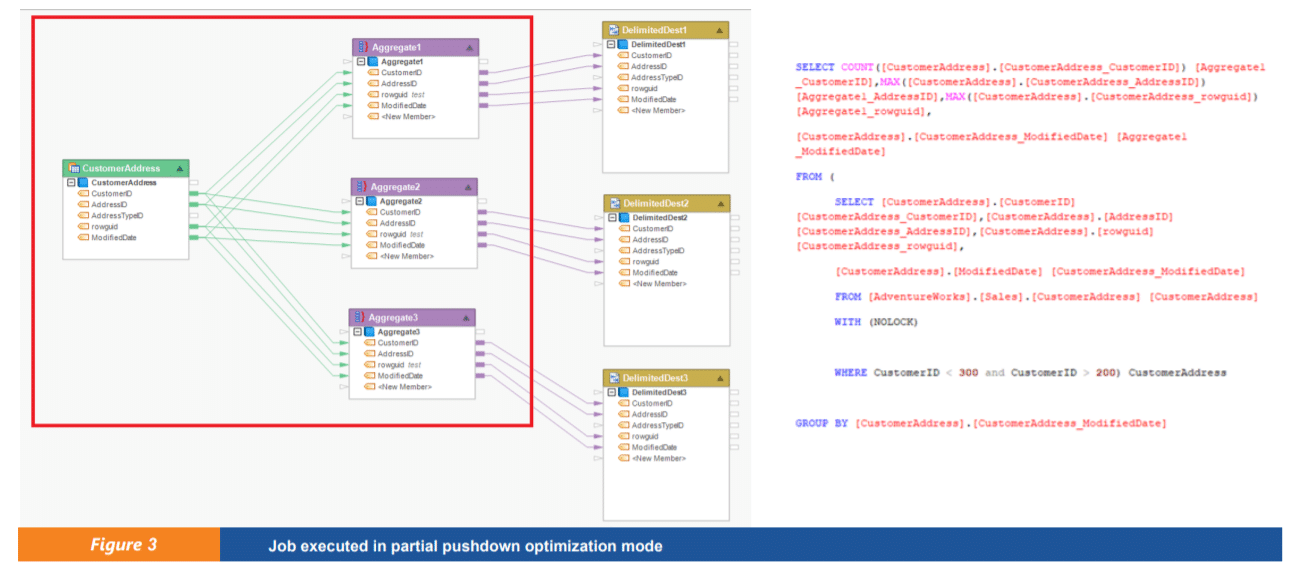This screenshot has width=1302, height=582.
Task: Click the rowguid field icon in DelimitedDest2
Action: (x=624, y=260)
